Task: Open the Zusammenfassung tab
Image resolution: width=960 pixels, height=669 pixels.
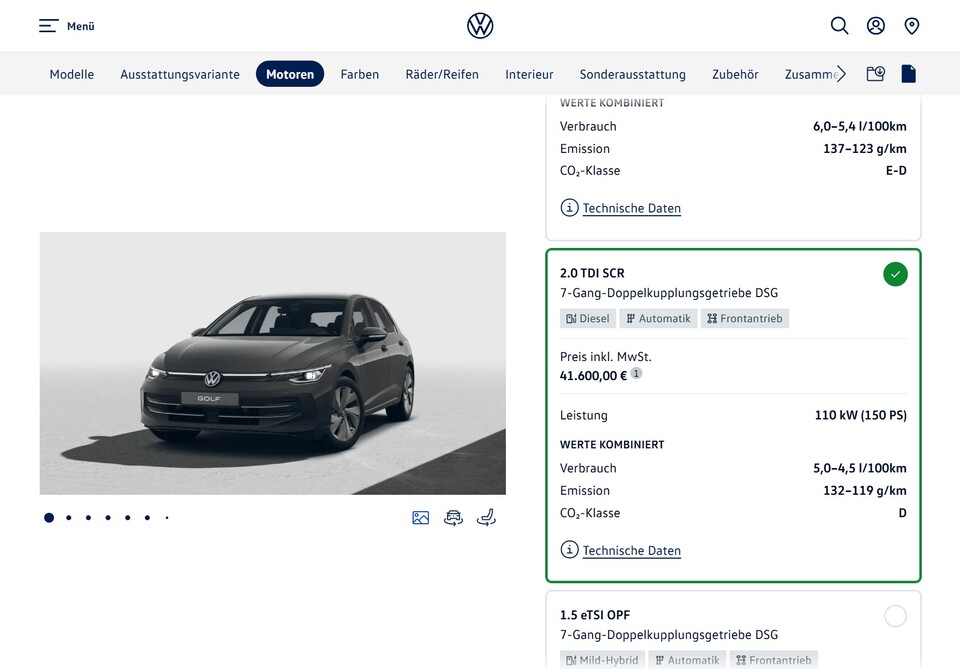Action: (811, 74)
